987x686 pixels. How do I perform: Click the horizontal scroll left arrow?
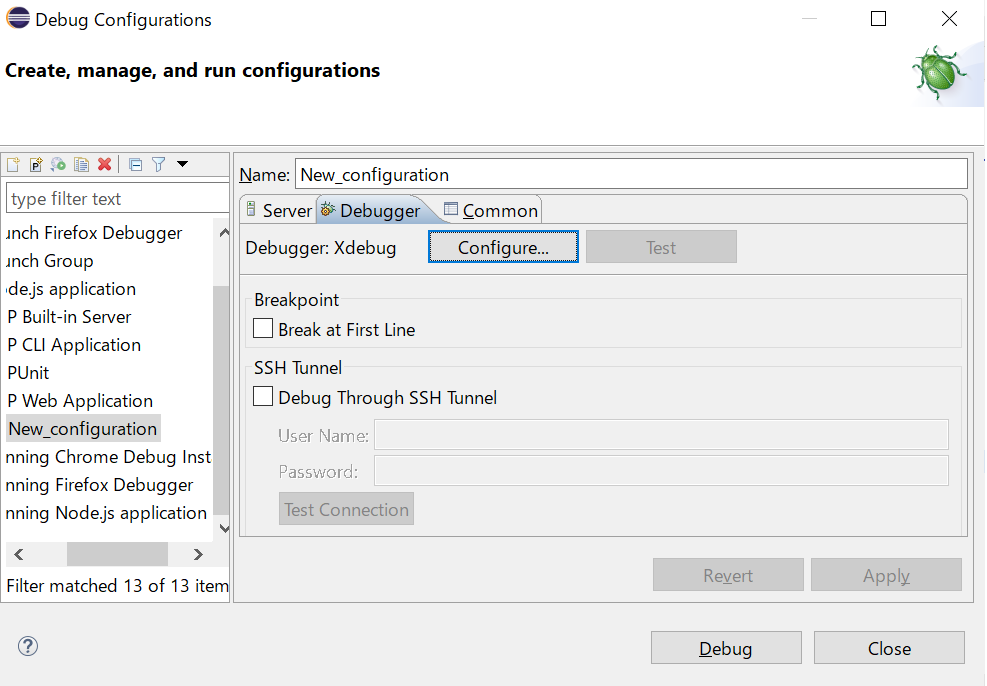click(19, 554)
